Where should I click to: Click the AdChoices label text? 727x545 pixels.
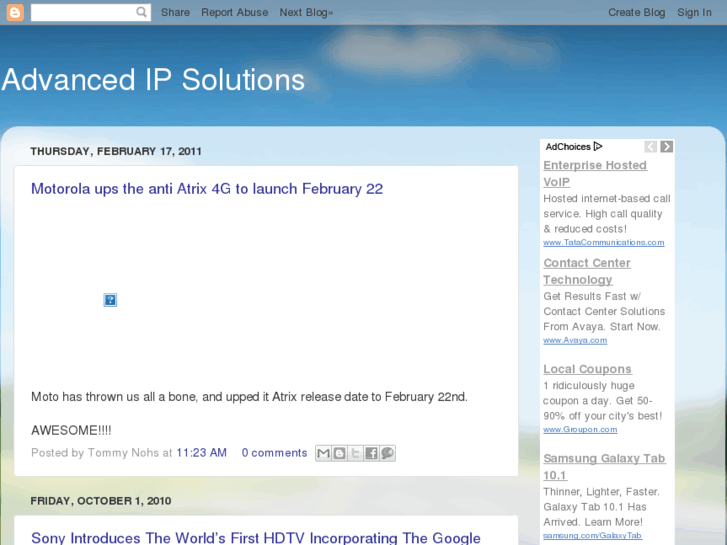568,147
